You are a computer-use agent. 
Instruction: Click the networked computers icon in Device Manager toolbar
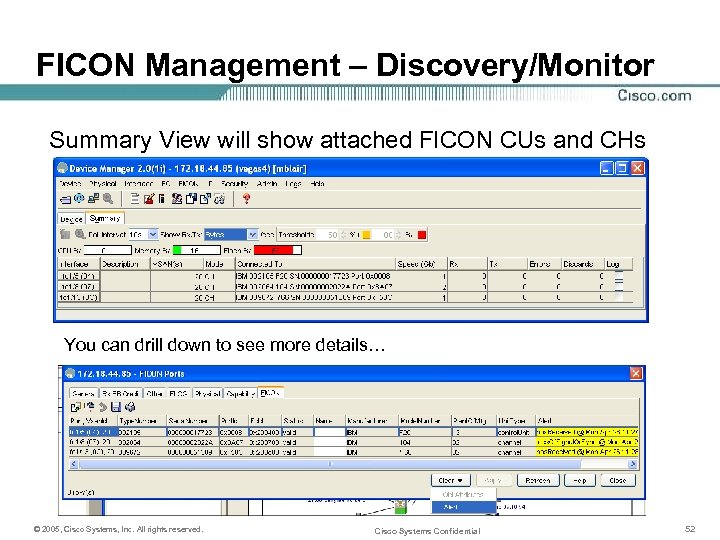(93, 198)
